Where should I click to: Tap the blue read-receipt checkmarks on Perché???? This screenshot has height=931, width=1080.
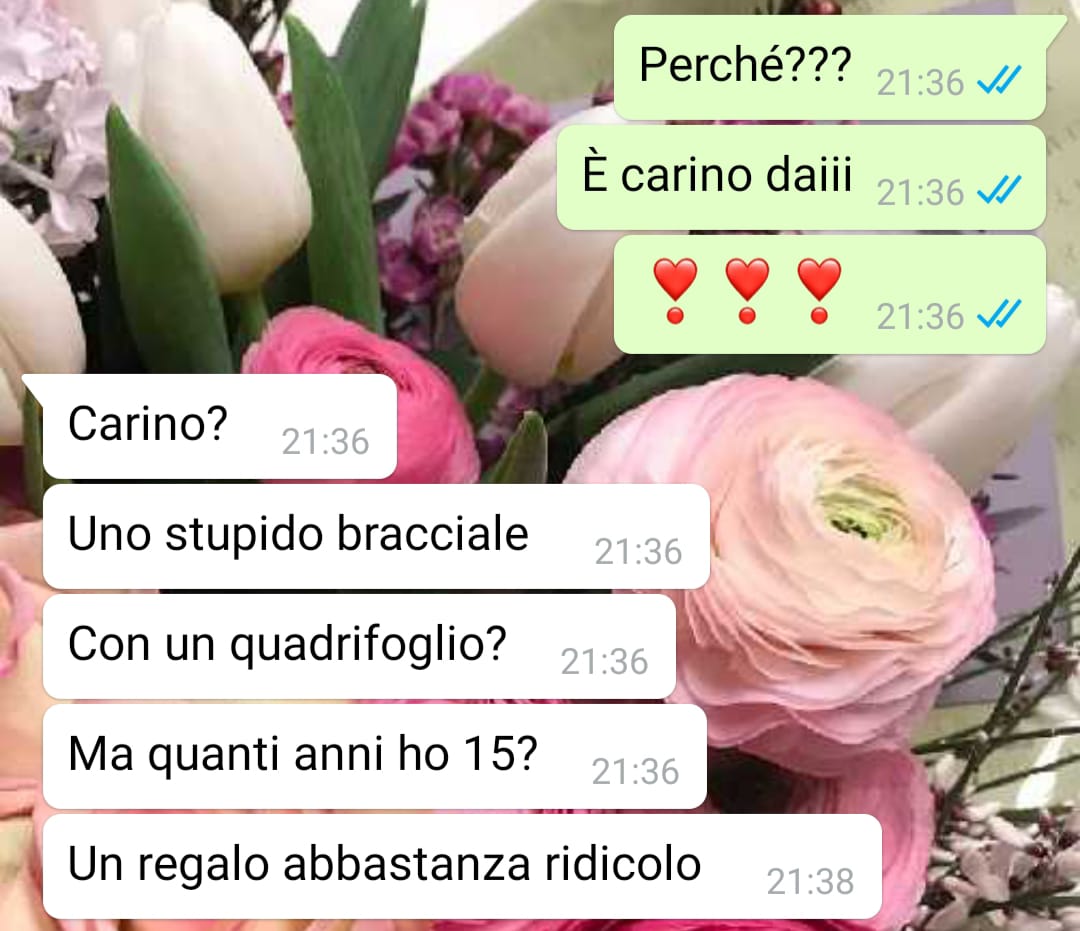pyautogui.click(x=999, y=80)
